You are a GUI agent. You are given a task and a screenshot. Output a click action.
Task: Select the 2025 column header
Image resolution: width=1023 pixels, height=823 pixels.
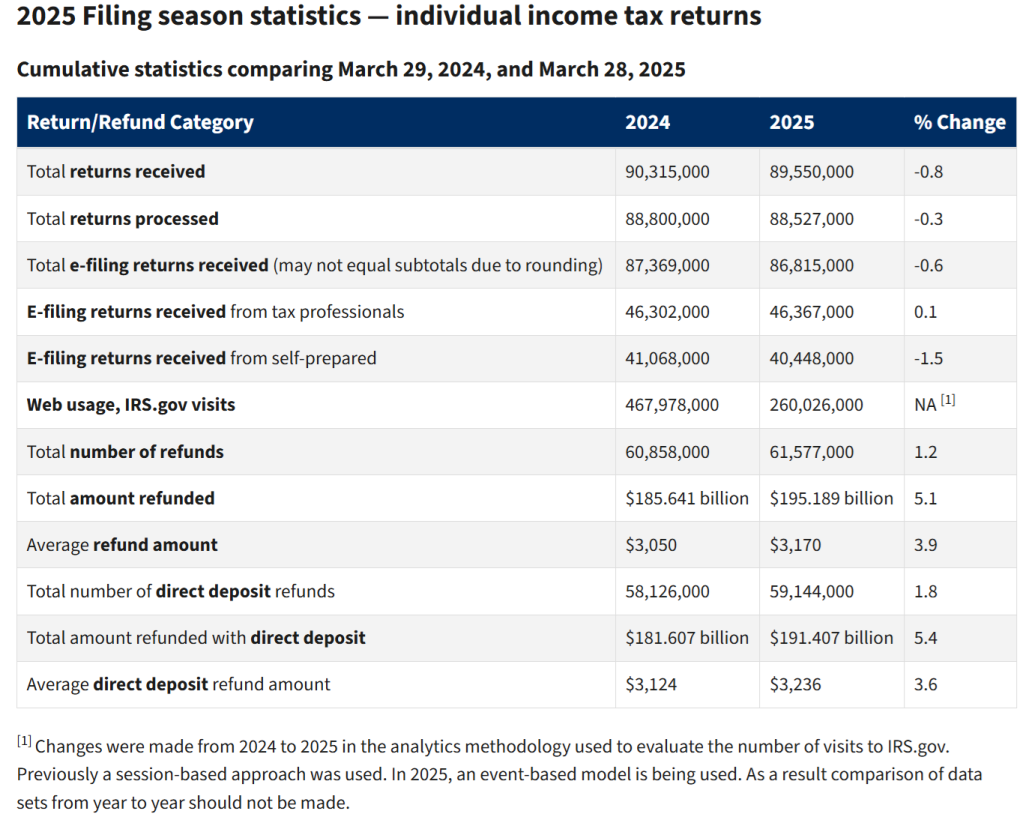tap(792, 122)
